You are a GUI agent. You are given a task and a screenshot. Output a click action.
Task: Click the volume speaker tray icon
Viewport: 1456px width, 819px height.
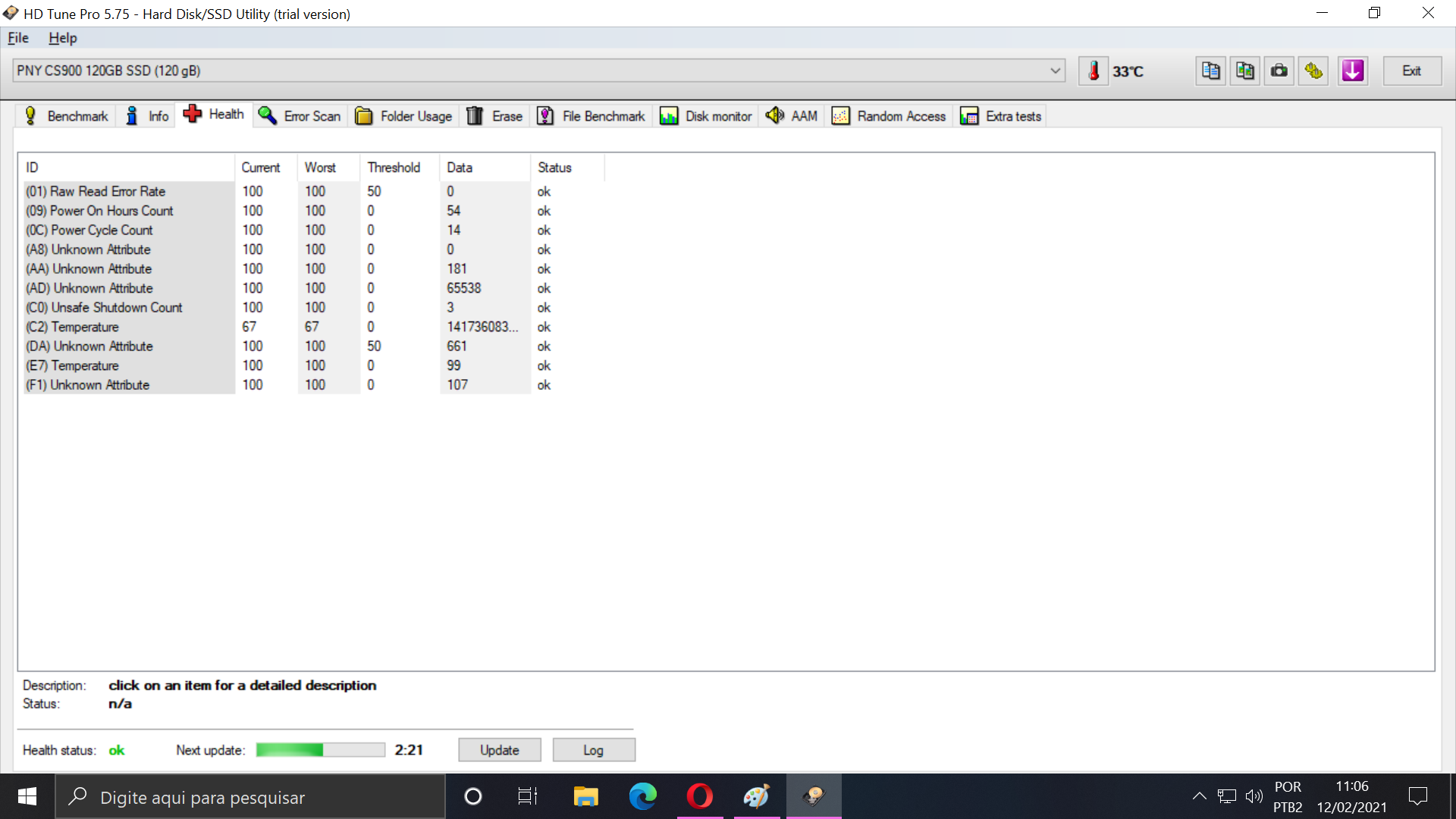coord(1254,796)
